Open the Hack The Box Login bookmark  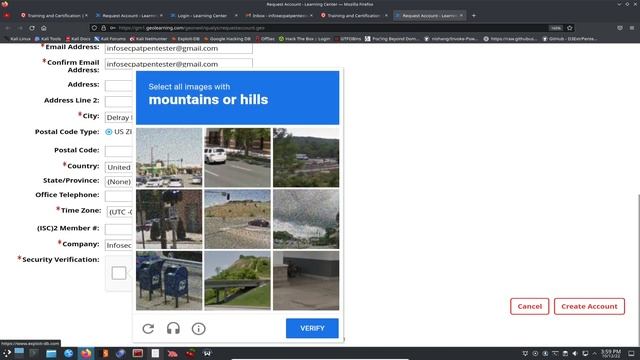coord(304,39)
